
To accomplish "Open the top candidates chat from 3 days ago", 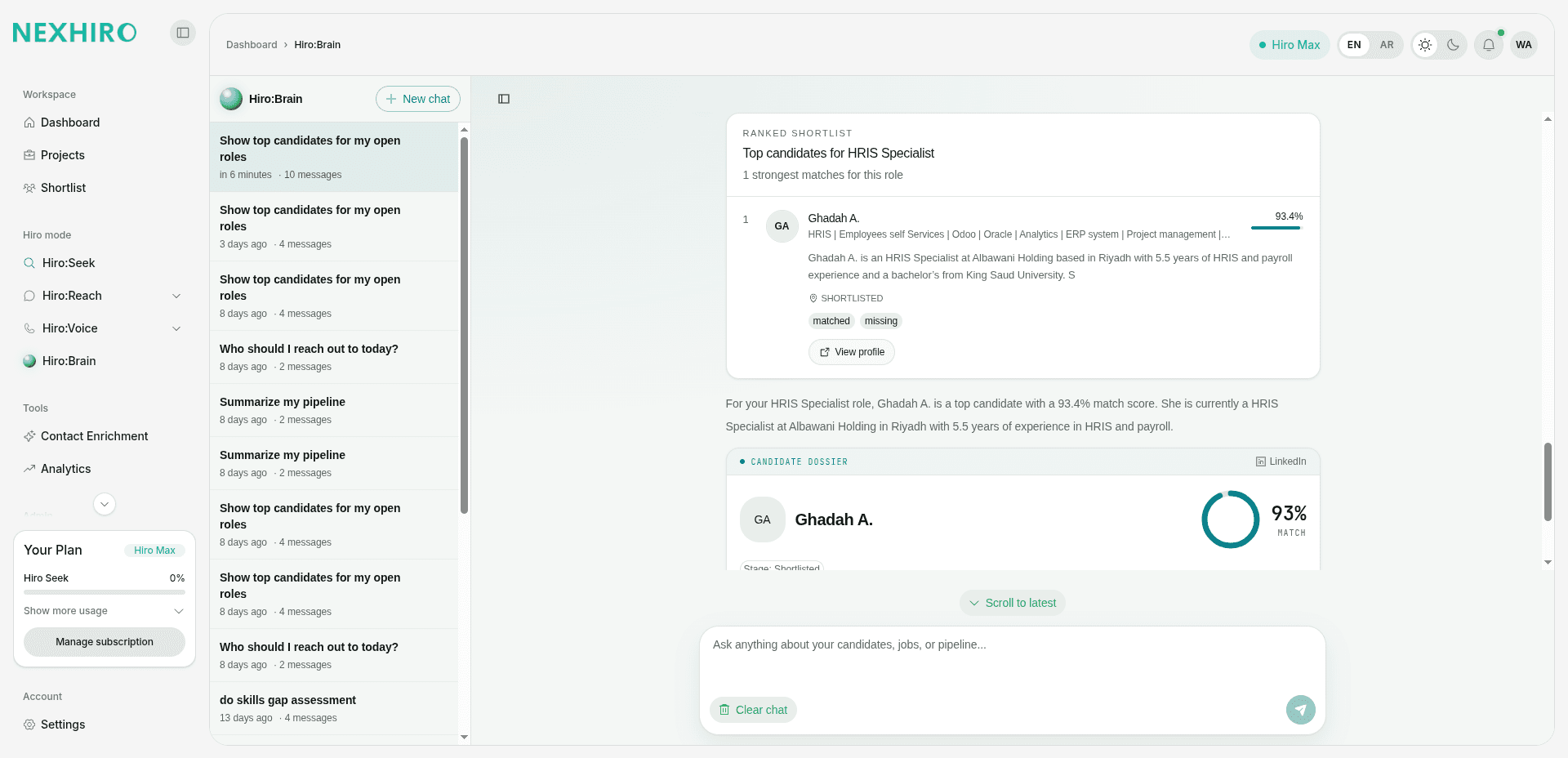I will pyautogui.click(x=334, y=226).
